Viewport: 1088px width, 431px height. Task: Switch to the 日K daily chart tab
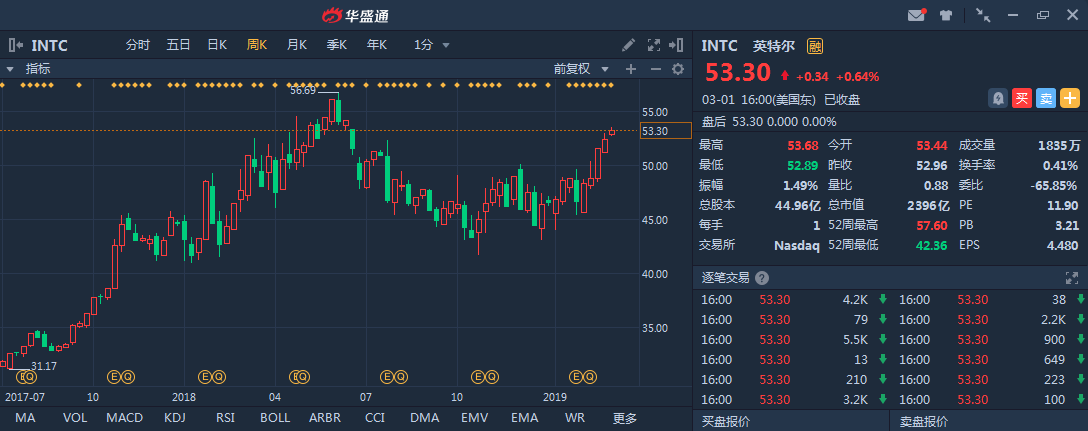tap(217, 45)
